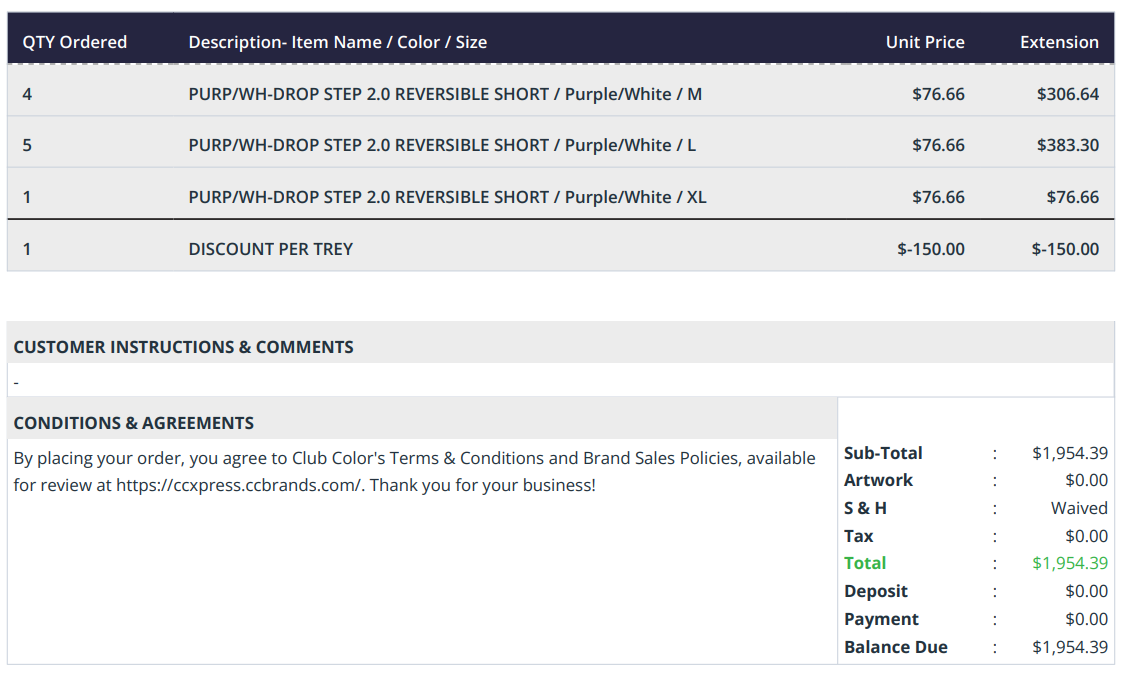This screenshot has width=1125, height=673.
Task: Select the Purple/White / M reversible short row
Action: pyautogui.click(x=560, y=94)
